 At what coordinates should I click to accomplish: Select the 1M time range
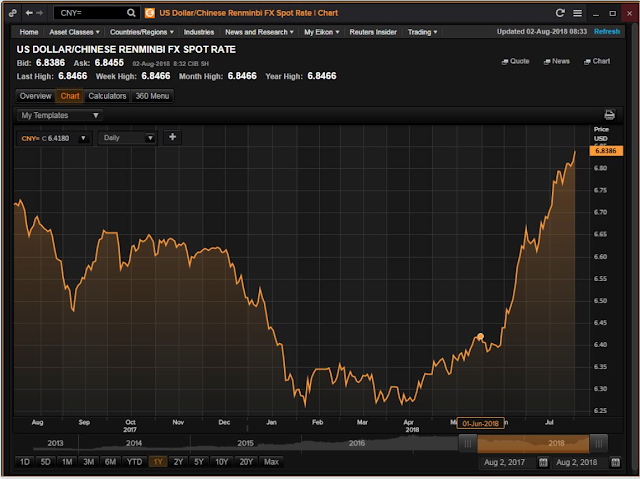(x=67, y=462)
